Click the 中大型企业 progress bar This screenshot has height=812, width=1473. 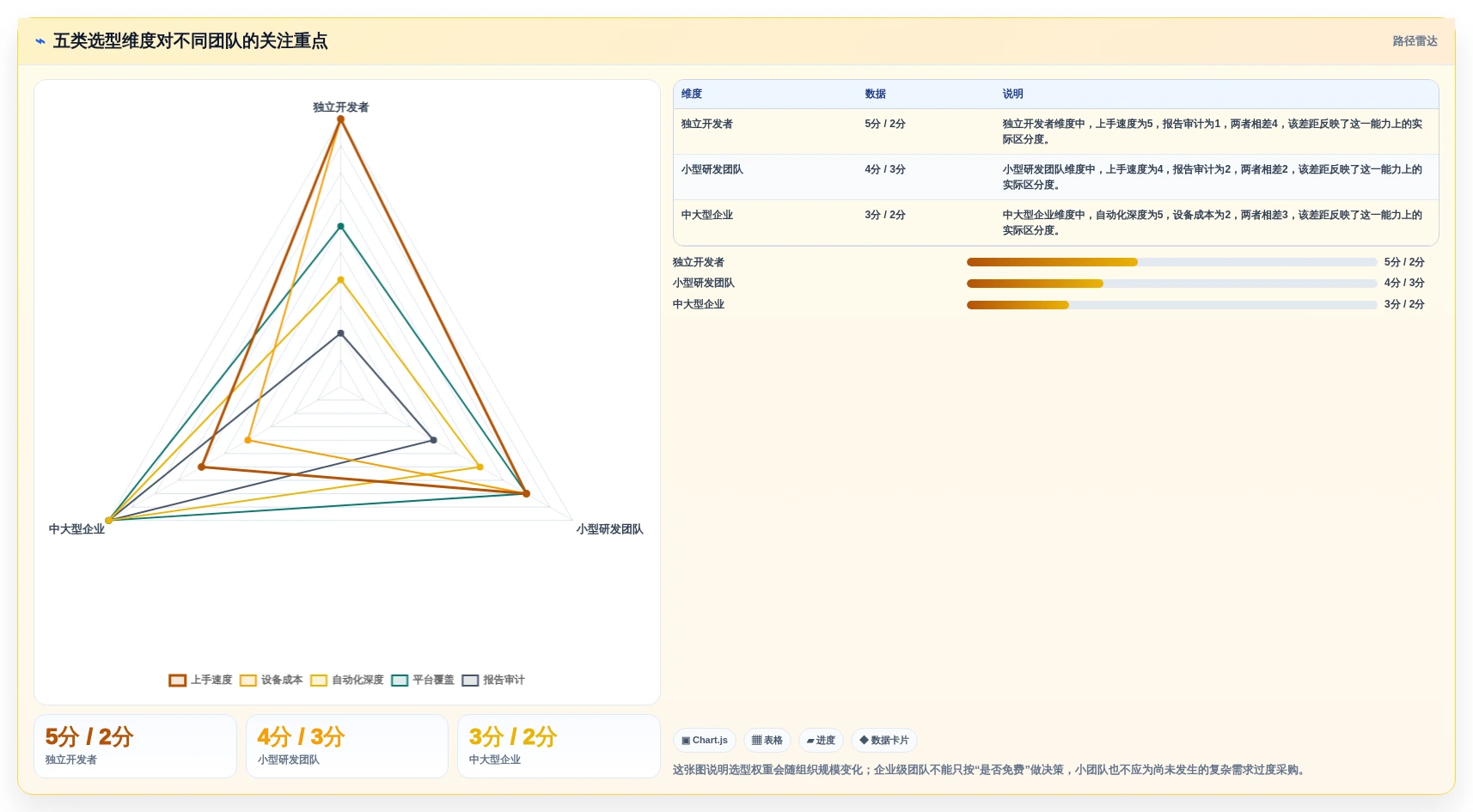point(1171,304)
